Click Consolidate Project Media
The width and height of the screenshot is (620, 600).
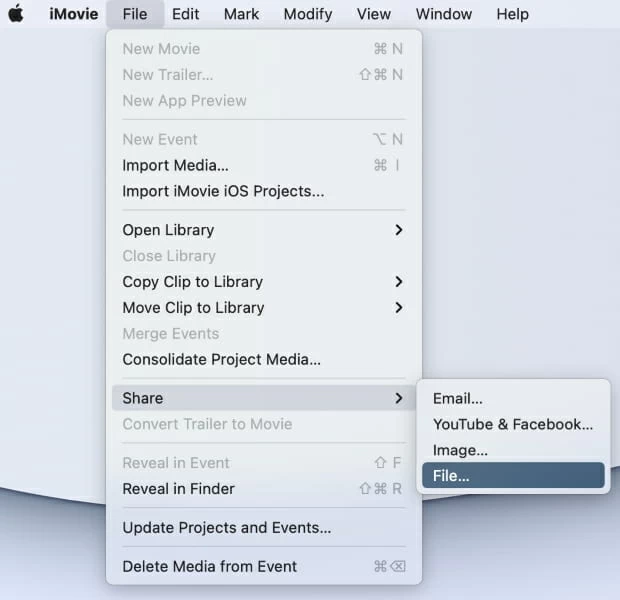click(x=221, y=360)
